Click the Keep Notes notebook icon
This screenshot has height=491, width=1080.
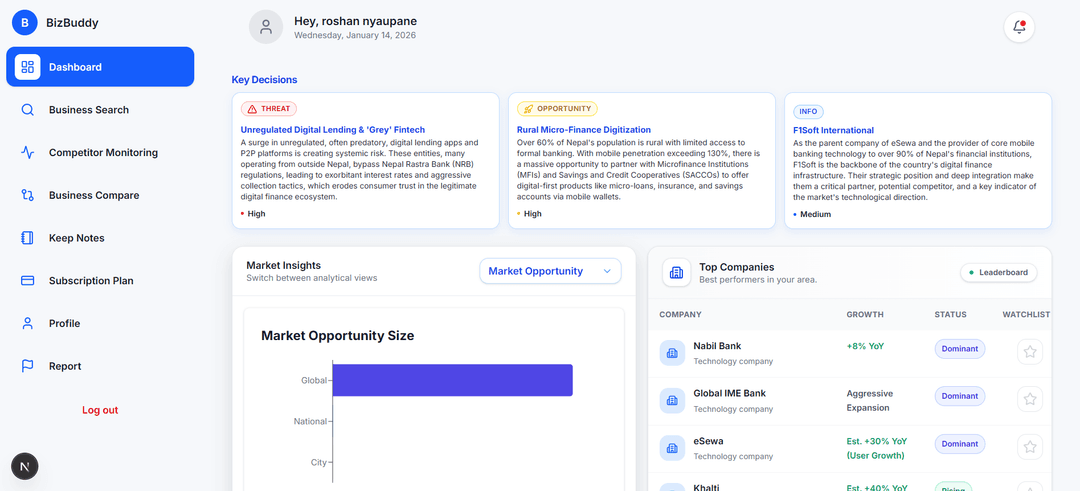28,238
